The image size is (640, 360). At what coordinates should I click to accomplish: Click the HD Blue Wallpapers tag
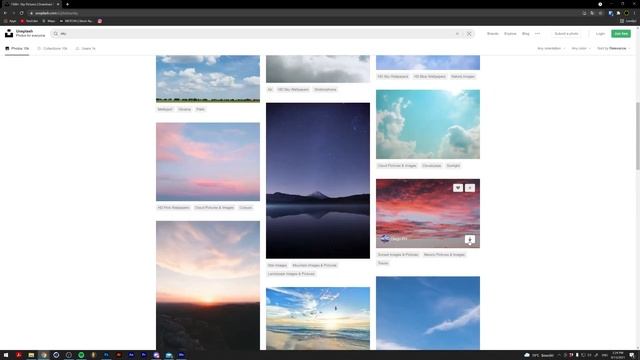point(429,77)
